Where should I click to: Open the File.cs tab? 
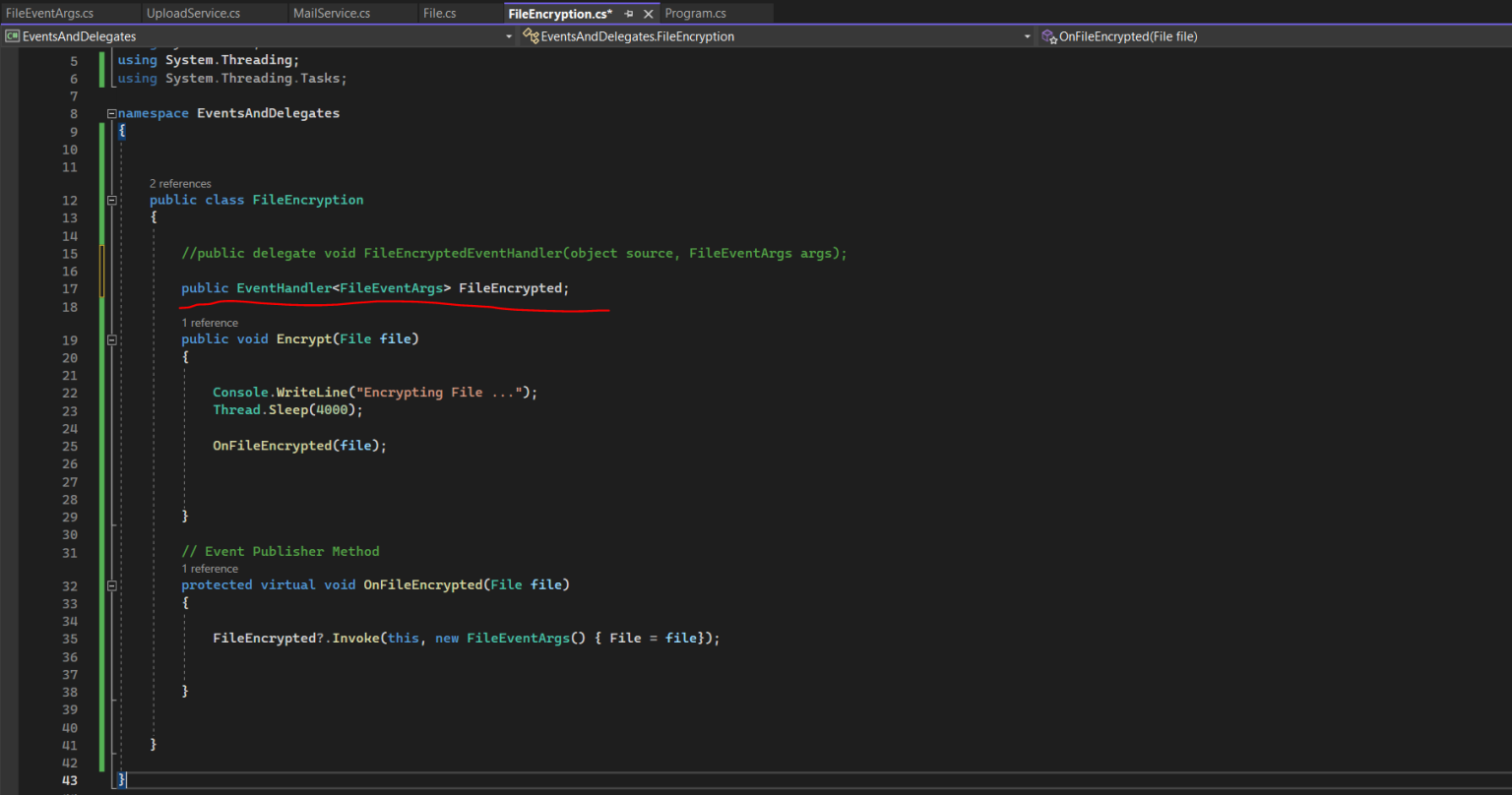point(439,14)
